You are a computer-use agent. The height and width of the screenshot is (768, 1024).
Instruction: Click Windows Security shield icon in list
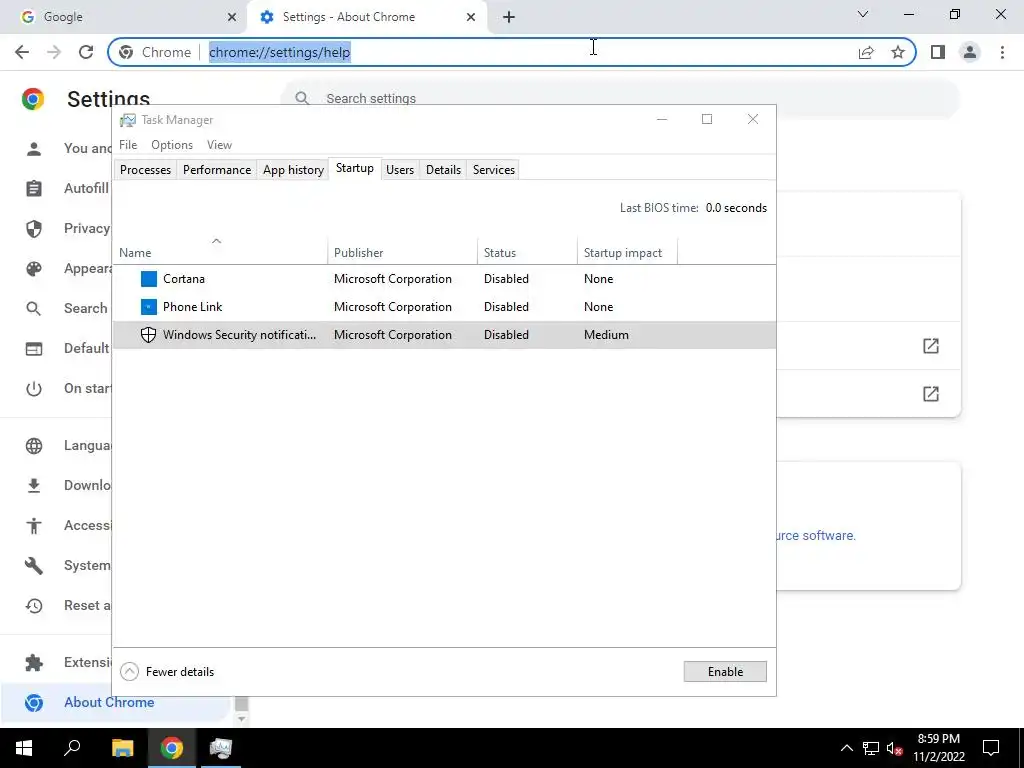tap(148, 335)
